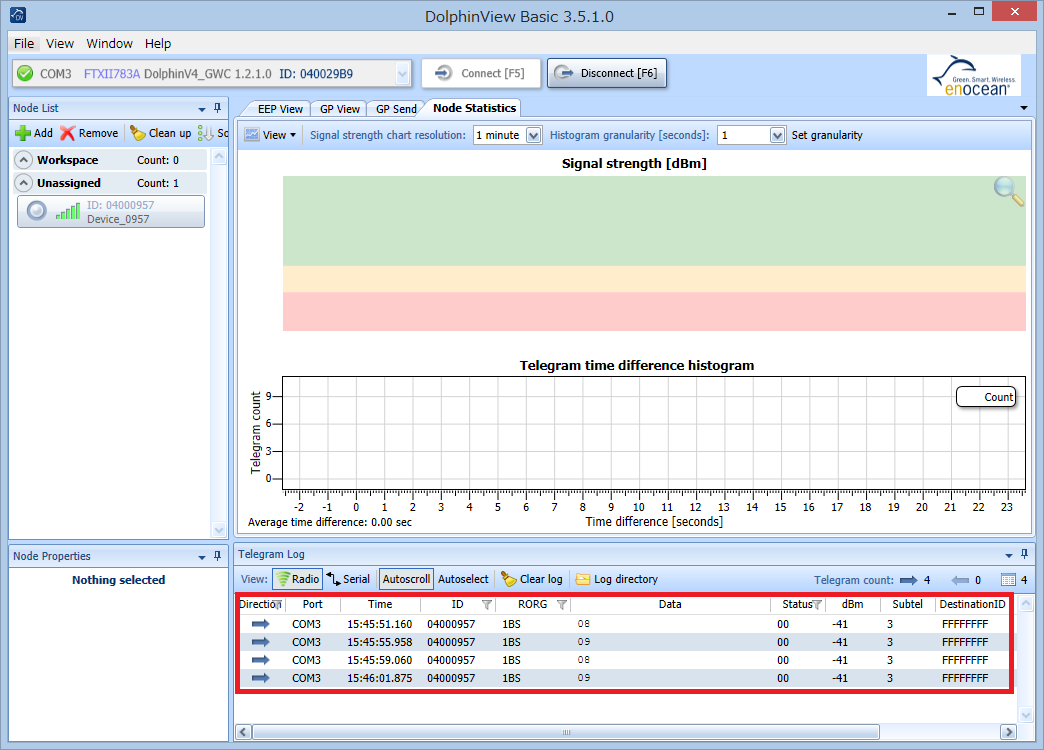Click Node List scrollbar down arrow

point(219,530)
